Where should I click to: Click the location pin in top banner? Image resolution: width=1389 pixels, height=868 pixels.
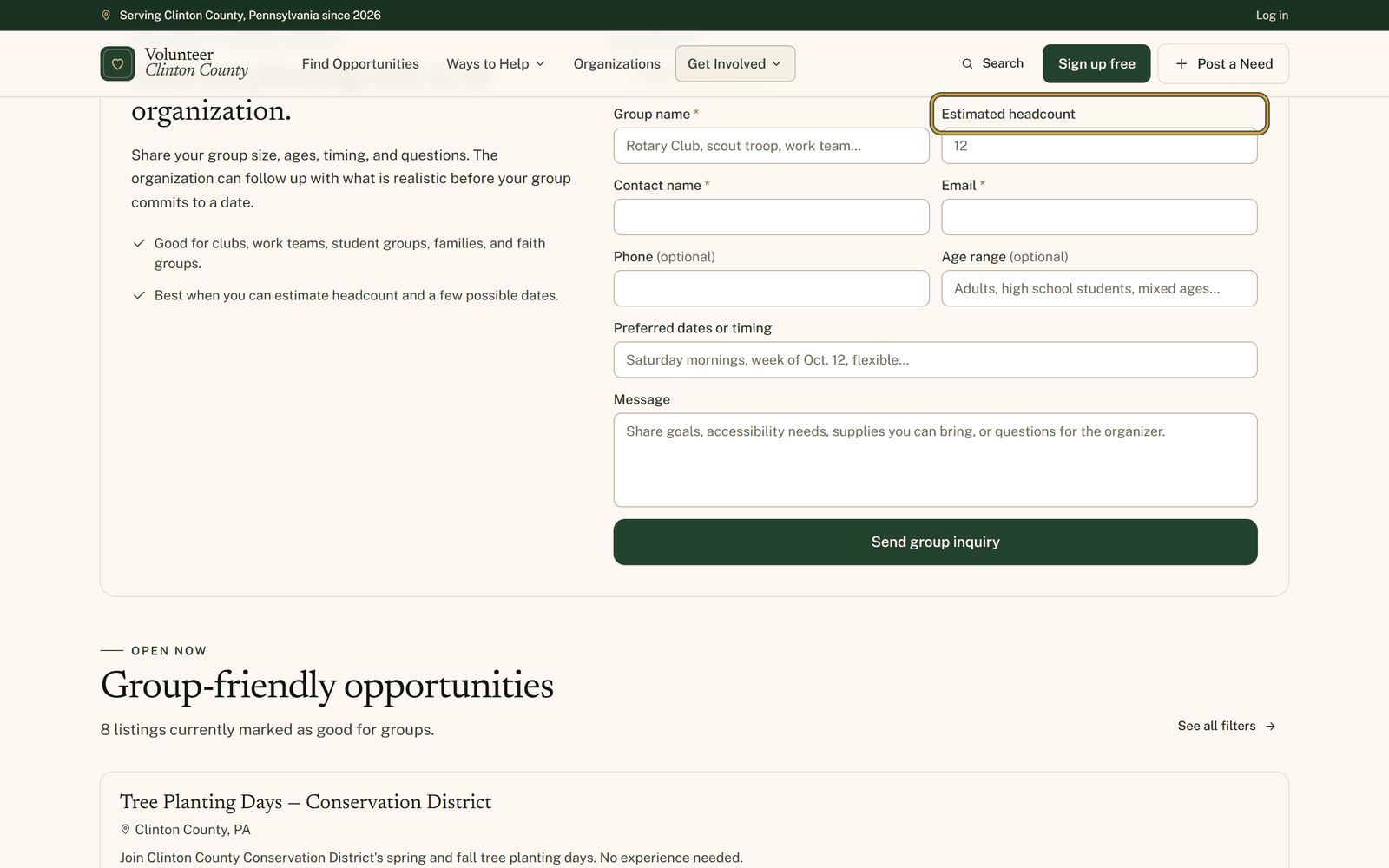106,15
